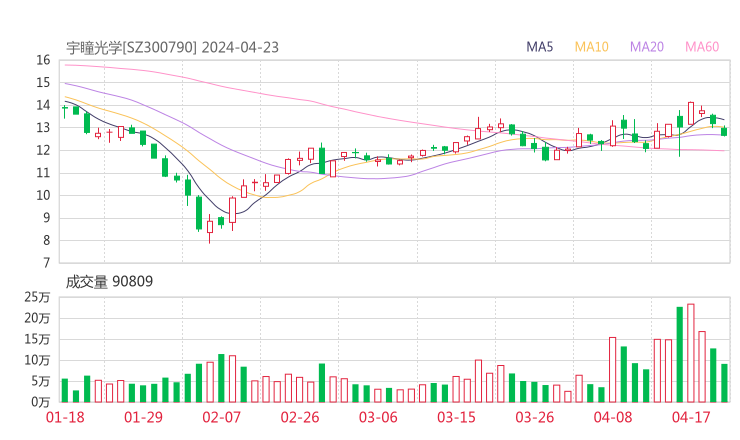Viewport: 740px width, 440px height.
Task: Click the price axis value 12
Action: (43, 151)
